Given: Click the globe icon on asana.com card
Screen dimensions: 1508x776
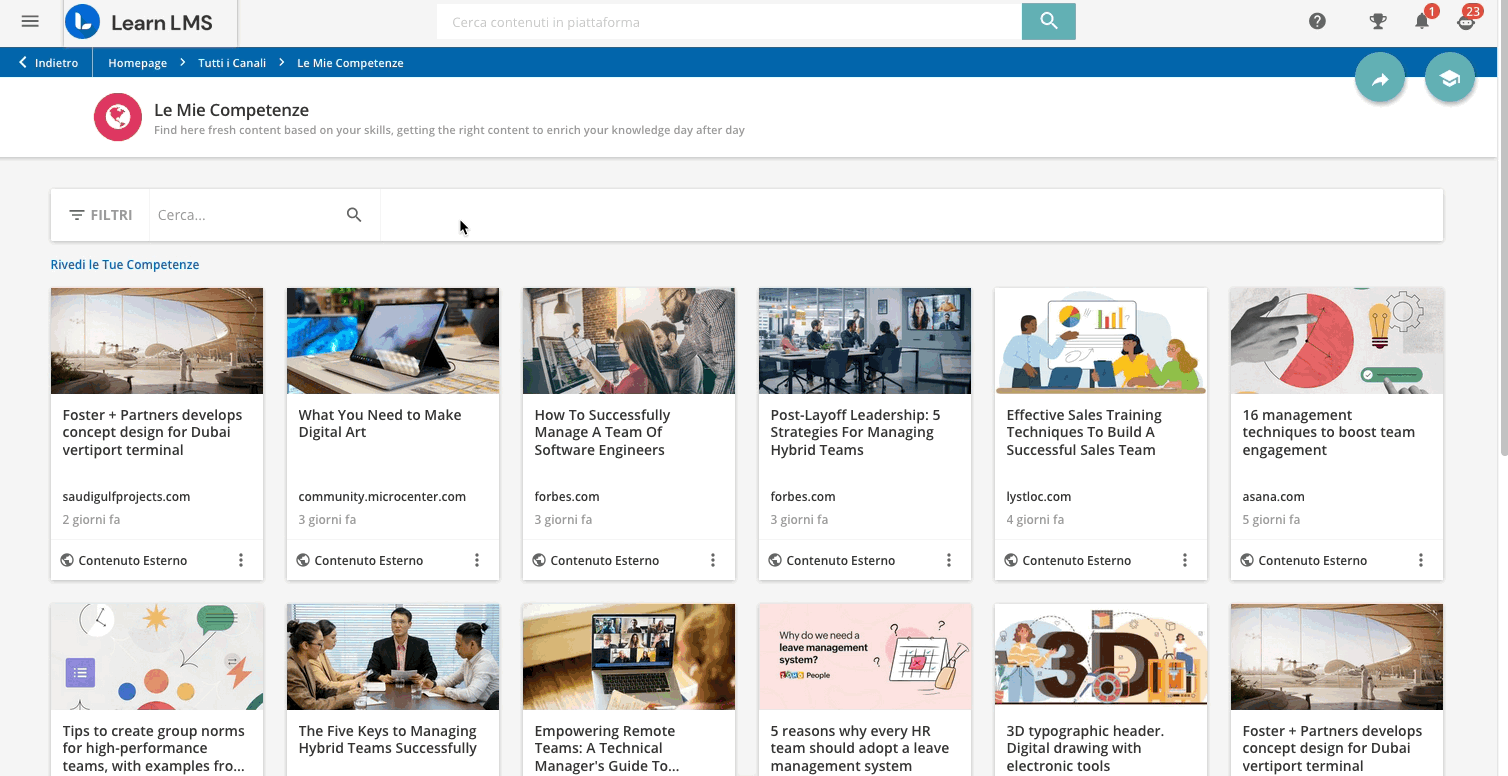Looking at the screenshot, I should coord(1247,560).
